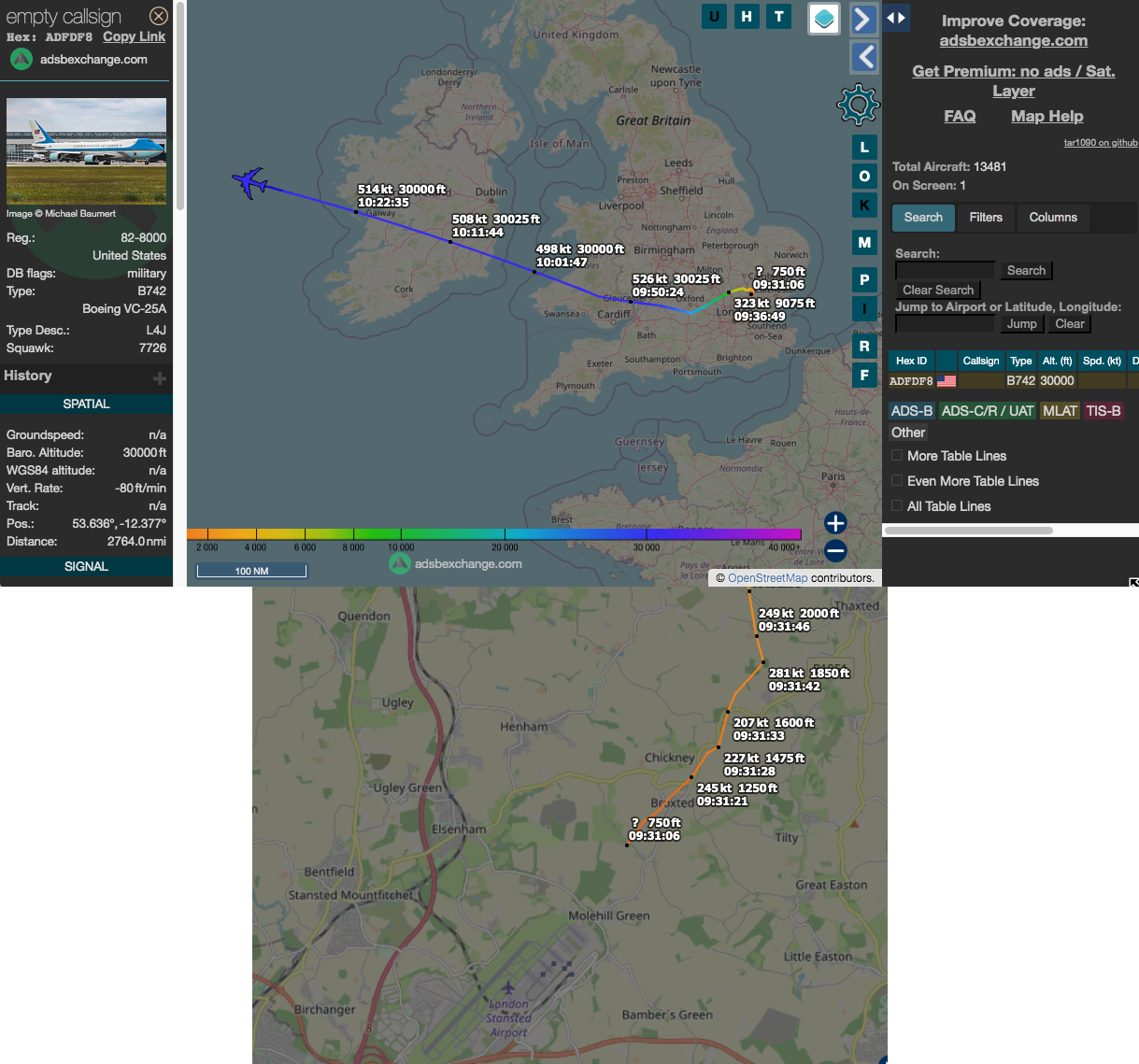Toggle the P map button
This screenshot has width=1139, height=1064.
864,279
